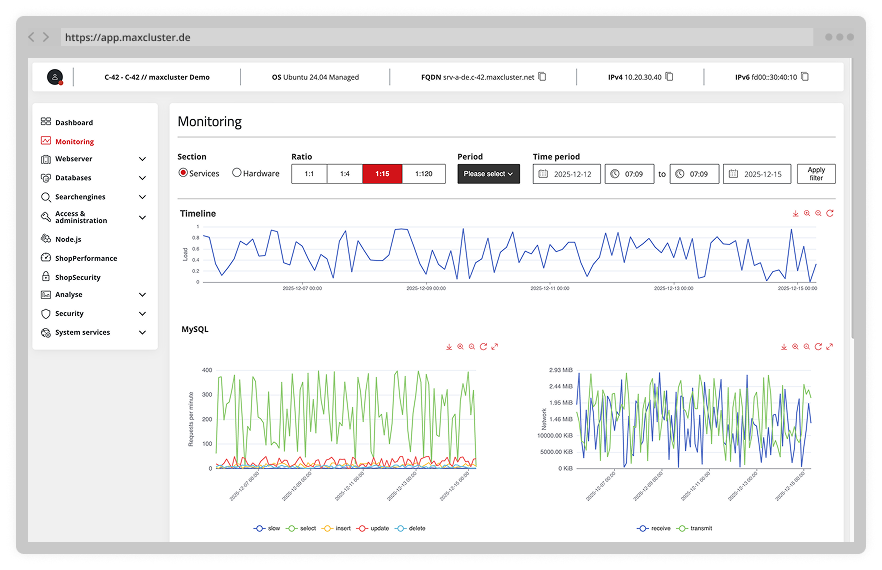The width and height of the screenshot is (882, 570).
Task: Click the end date field 2025-12-15
Action: tap(757, 174)
